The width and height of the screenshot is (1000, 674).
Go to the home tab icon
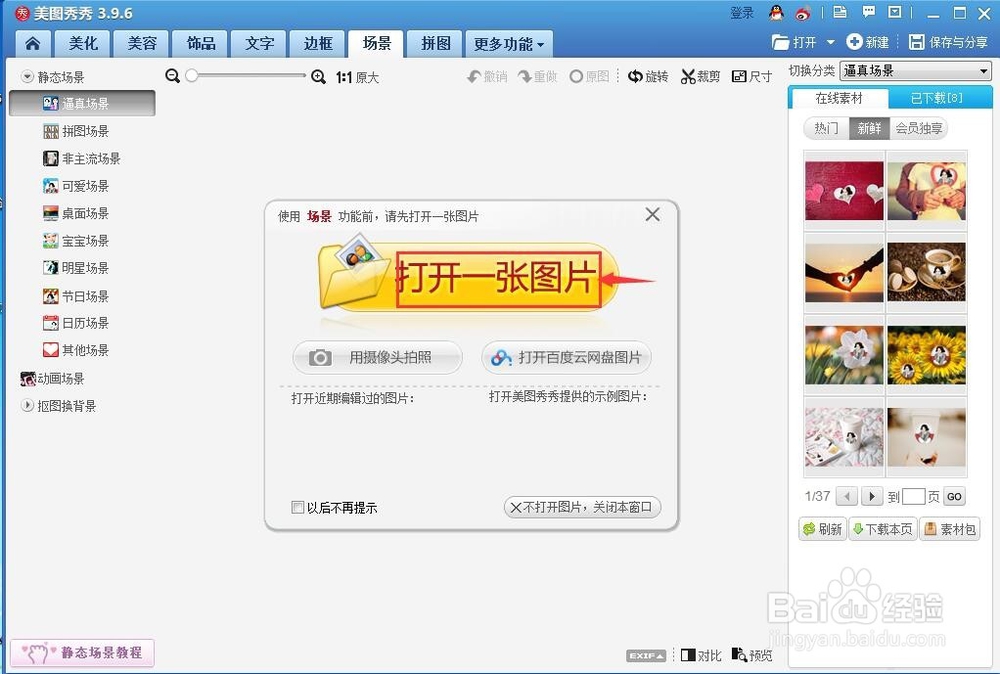[x=33, y=43]
